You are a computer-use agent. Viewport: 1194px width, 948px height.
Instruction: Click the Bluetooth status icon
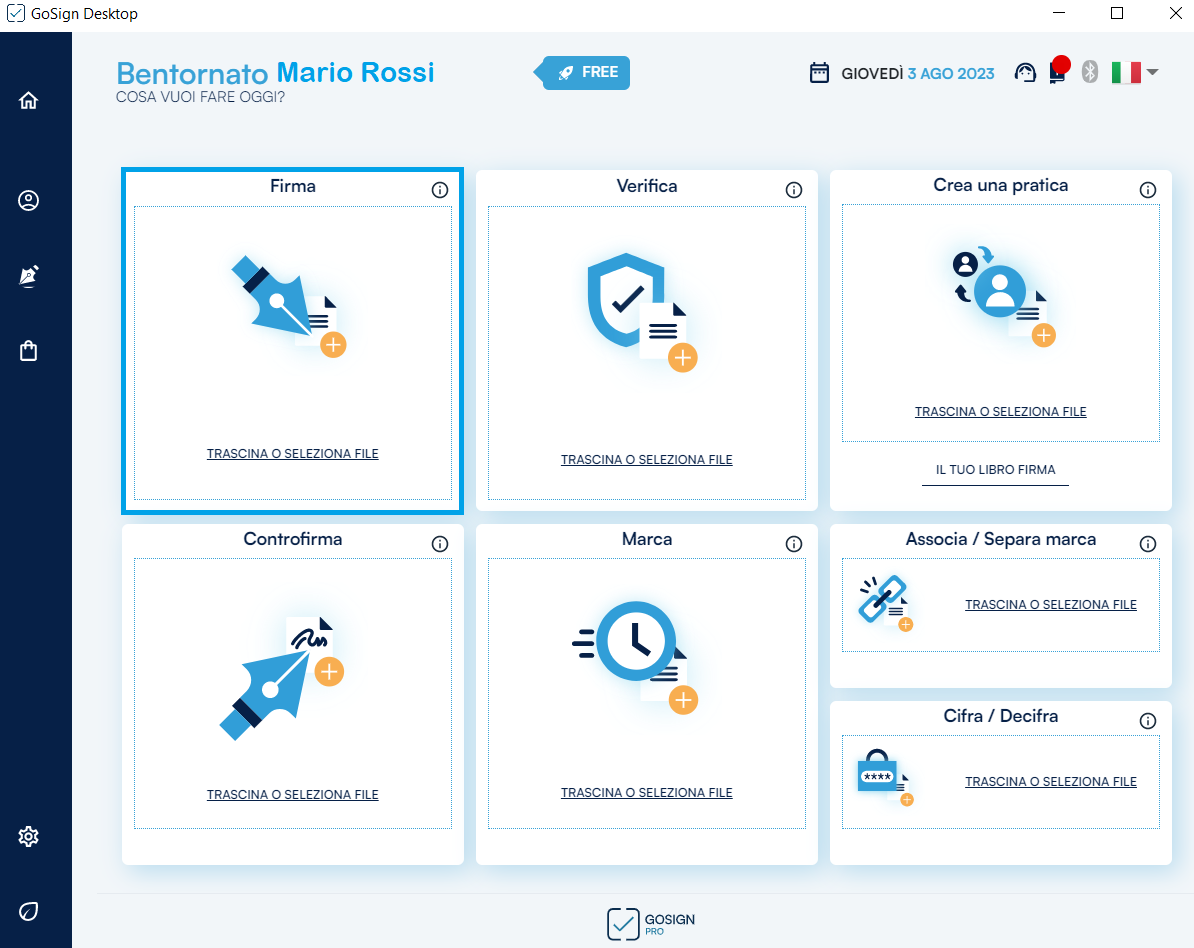click(1090, 72)
